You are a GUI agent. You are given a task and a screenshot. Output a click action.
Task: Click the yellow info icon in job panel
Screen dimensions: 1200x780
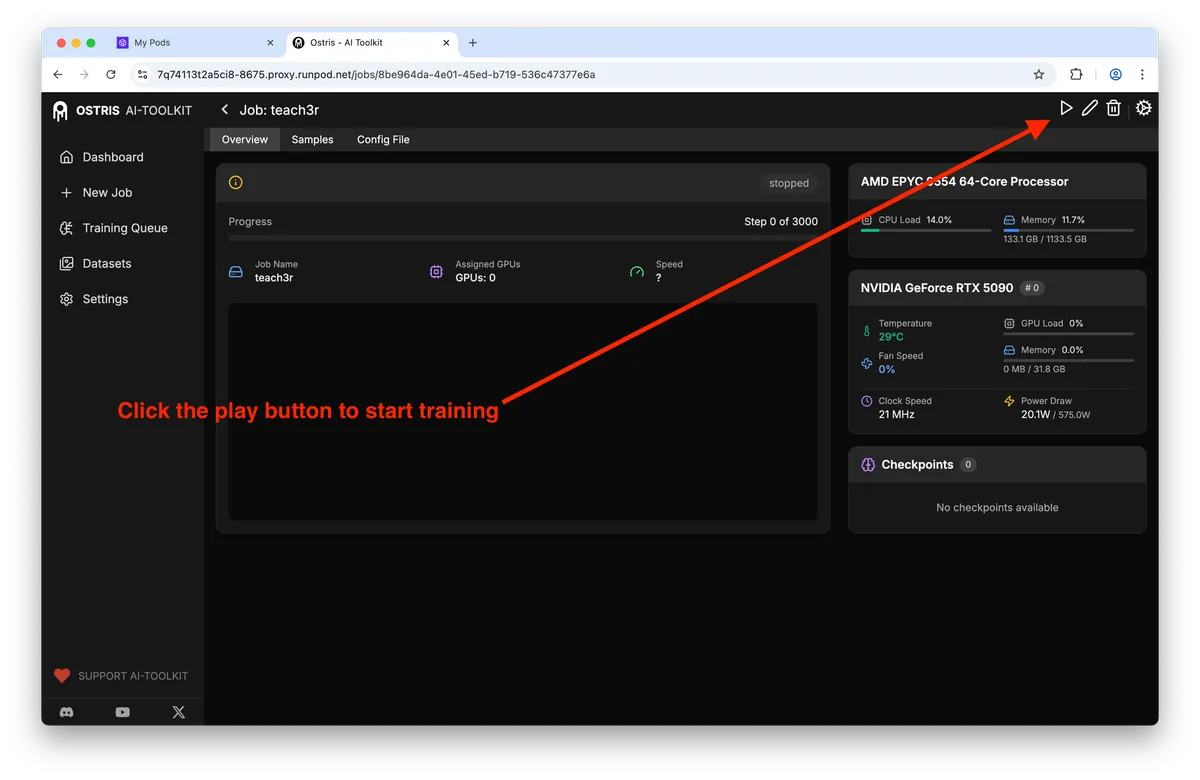pyautogui.click(x=236, y=183)
